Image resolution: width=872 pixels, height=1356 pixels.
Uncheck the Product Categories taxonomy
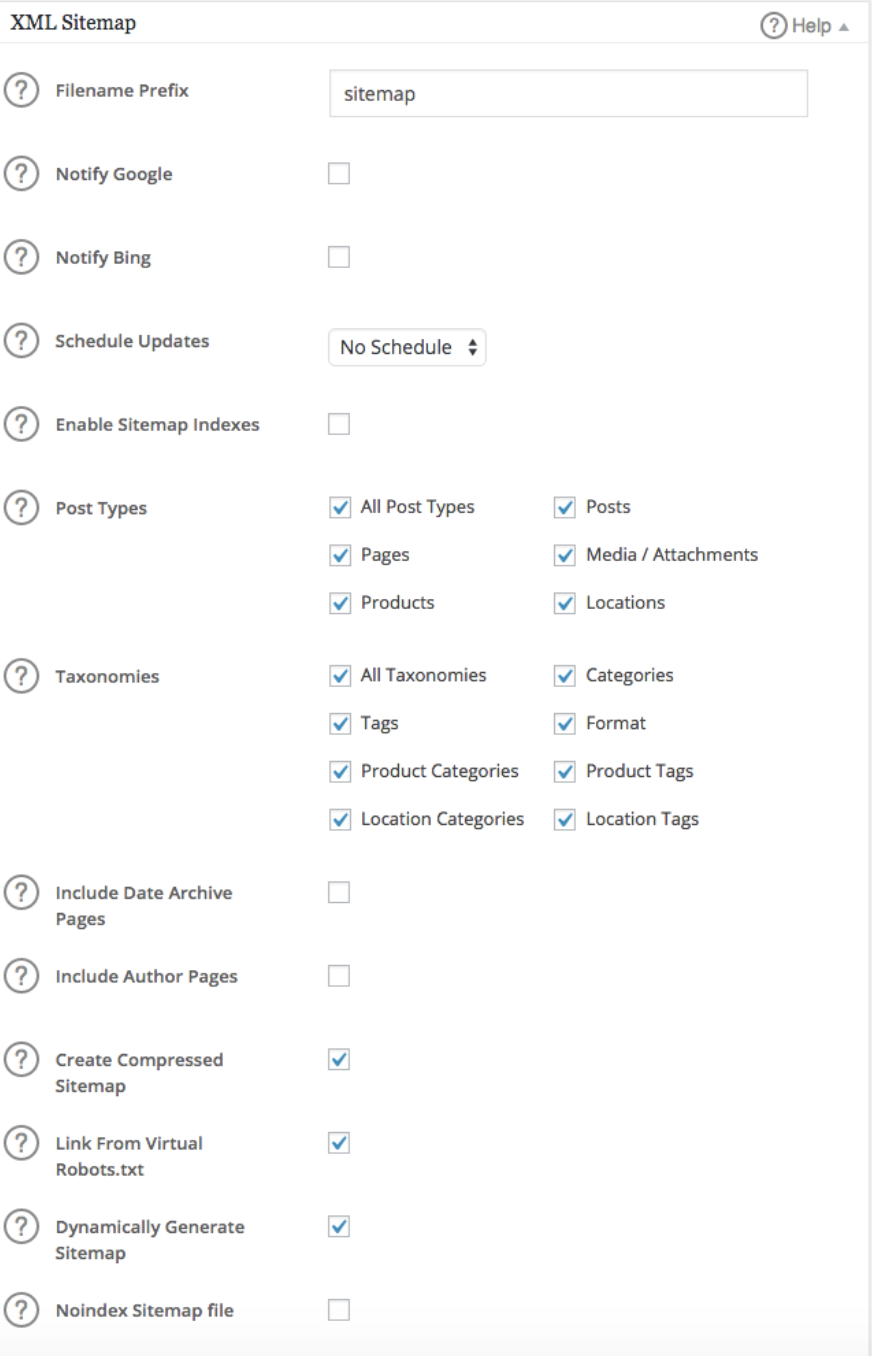(340, 772)
